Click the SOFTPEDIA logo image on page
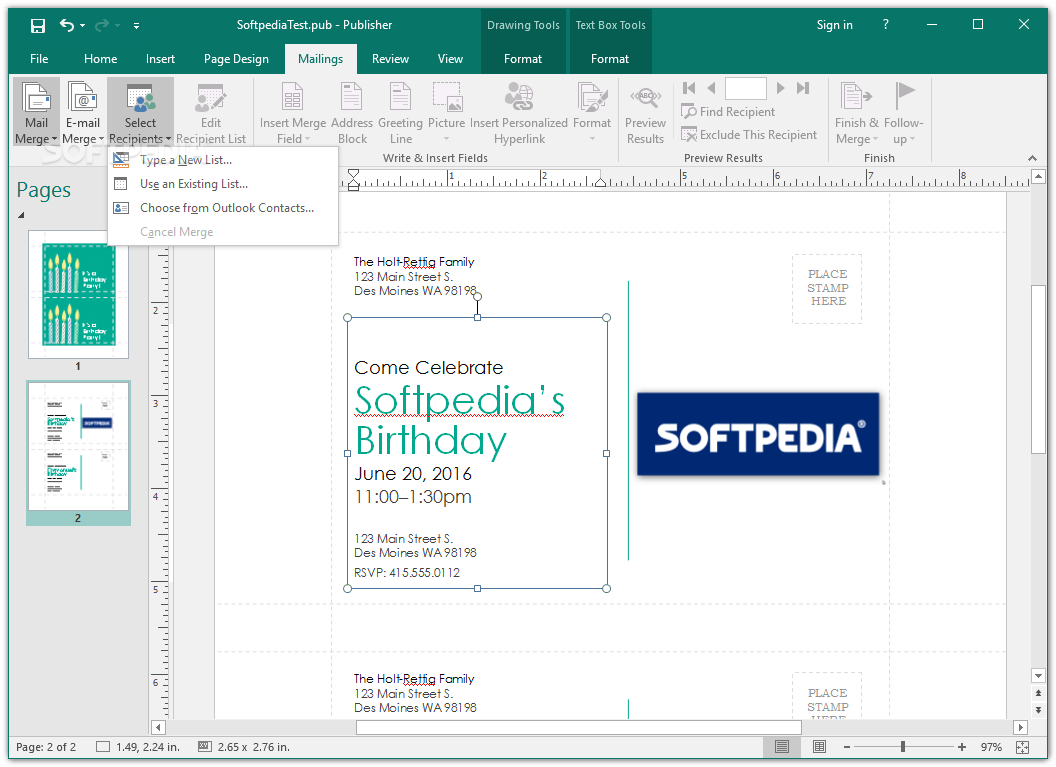The height and width of the screenshot is (767, 1056). pyautogui.click(x=758, y=434)
